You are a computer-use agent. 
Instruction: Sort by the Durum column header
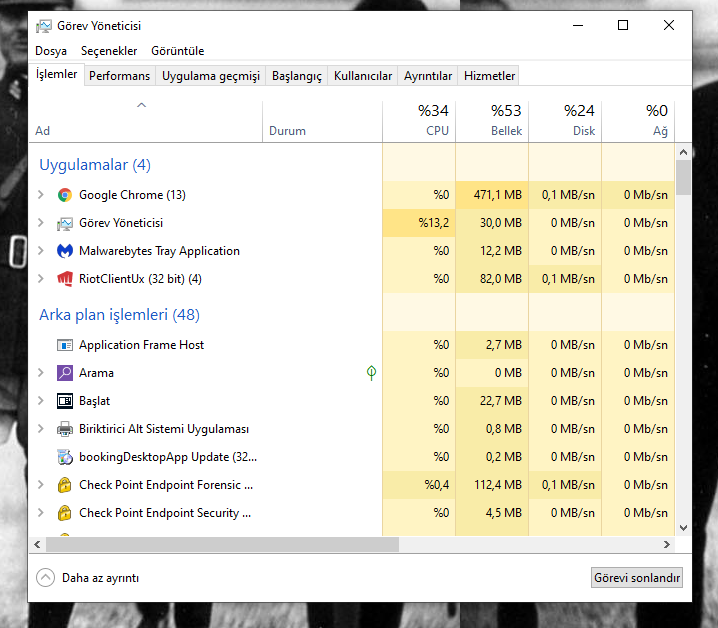322,121
